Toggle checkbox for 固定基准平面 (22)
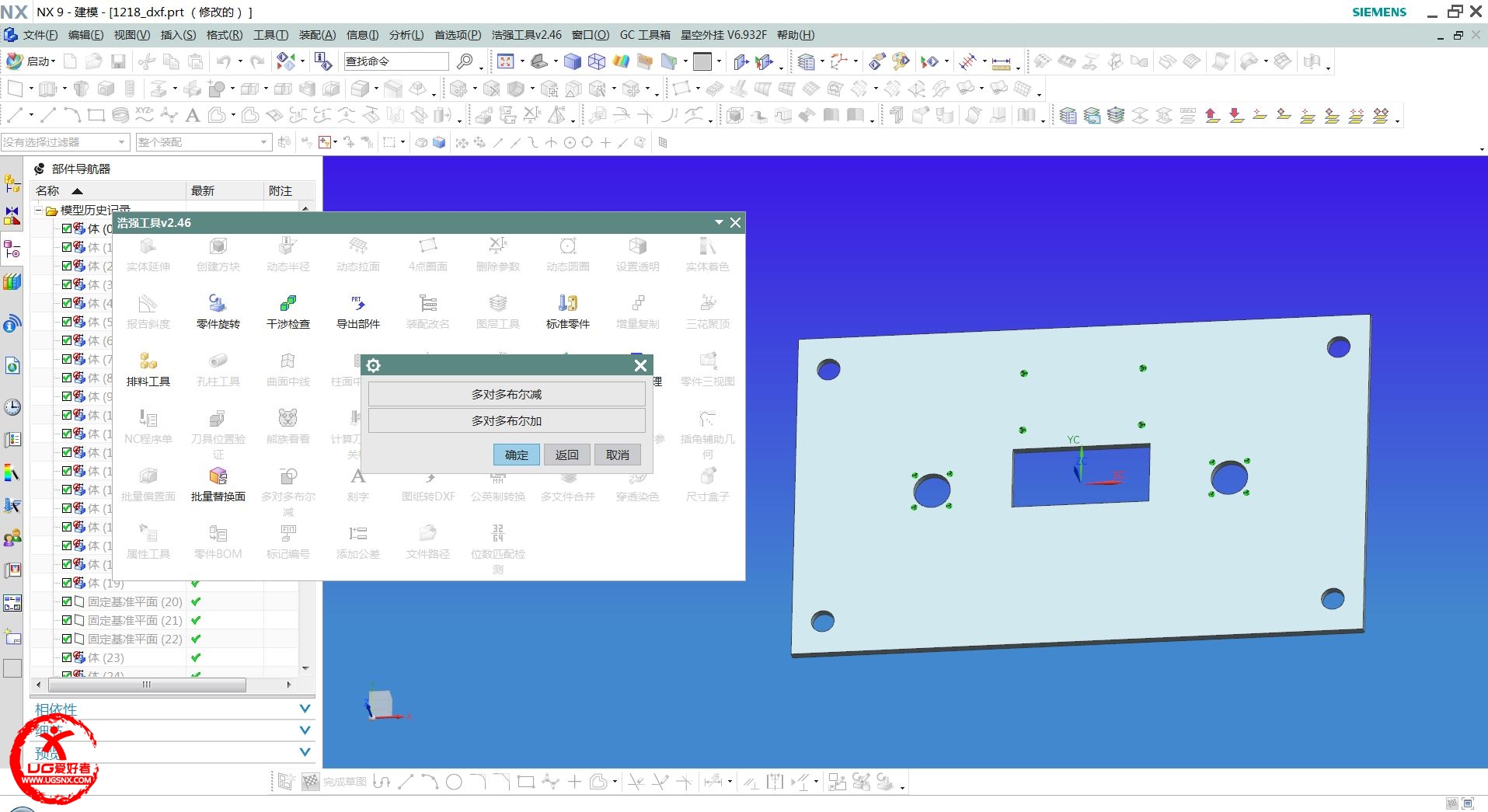The width and height of the screenshot is (1488, 812). 67,639
